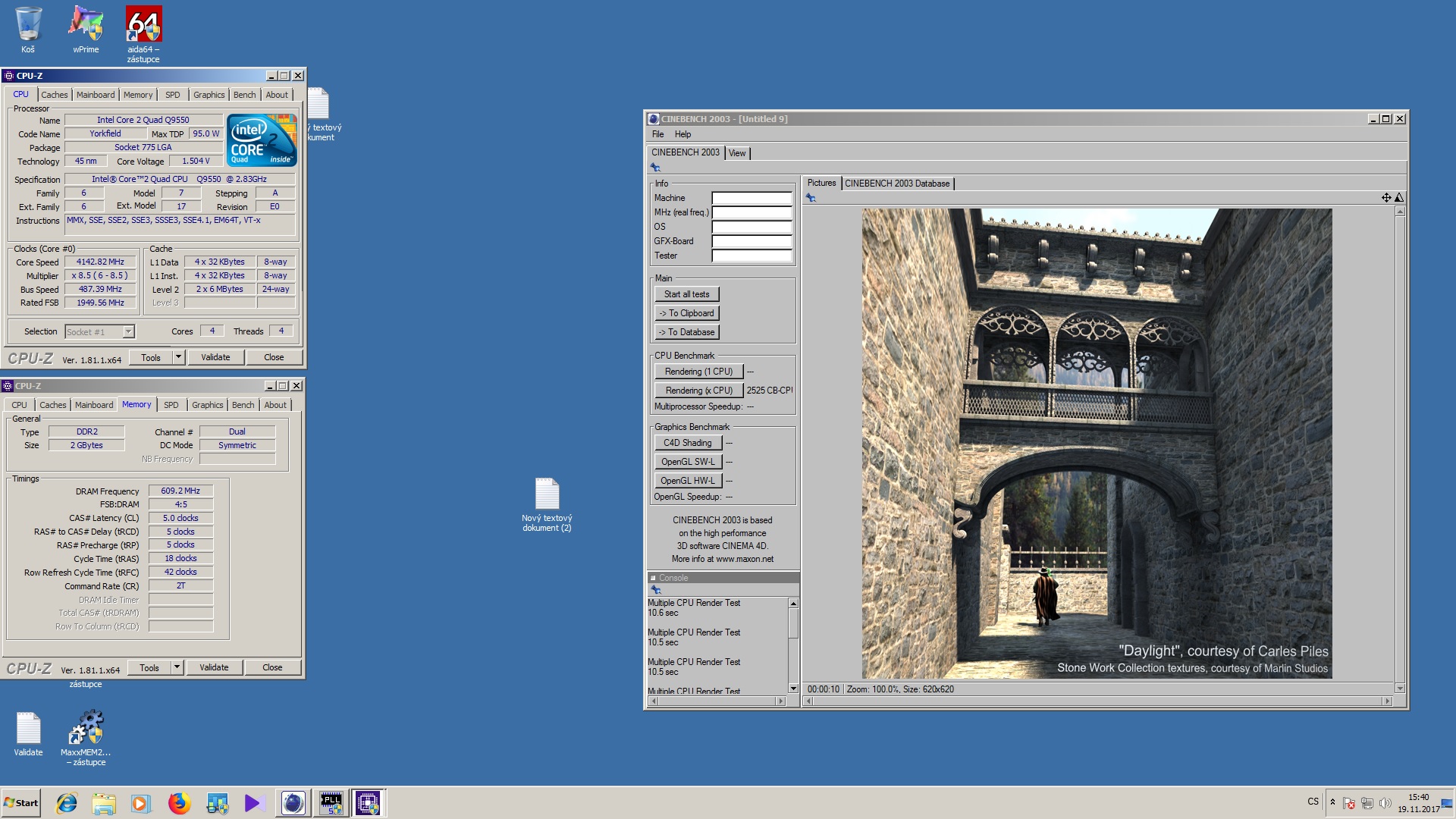Open Mainboard tab in upper CPU-Z window
The width and height of the screenshot is (1456, 819).
coord(96,95)
